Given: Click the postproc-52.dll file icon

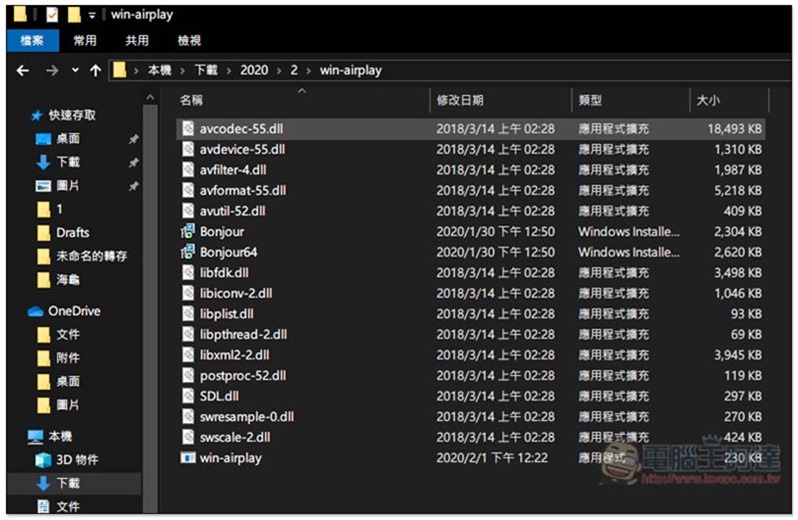Looking at the screenshot, I should click(188, 375).
